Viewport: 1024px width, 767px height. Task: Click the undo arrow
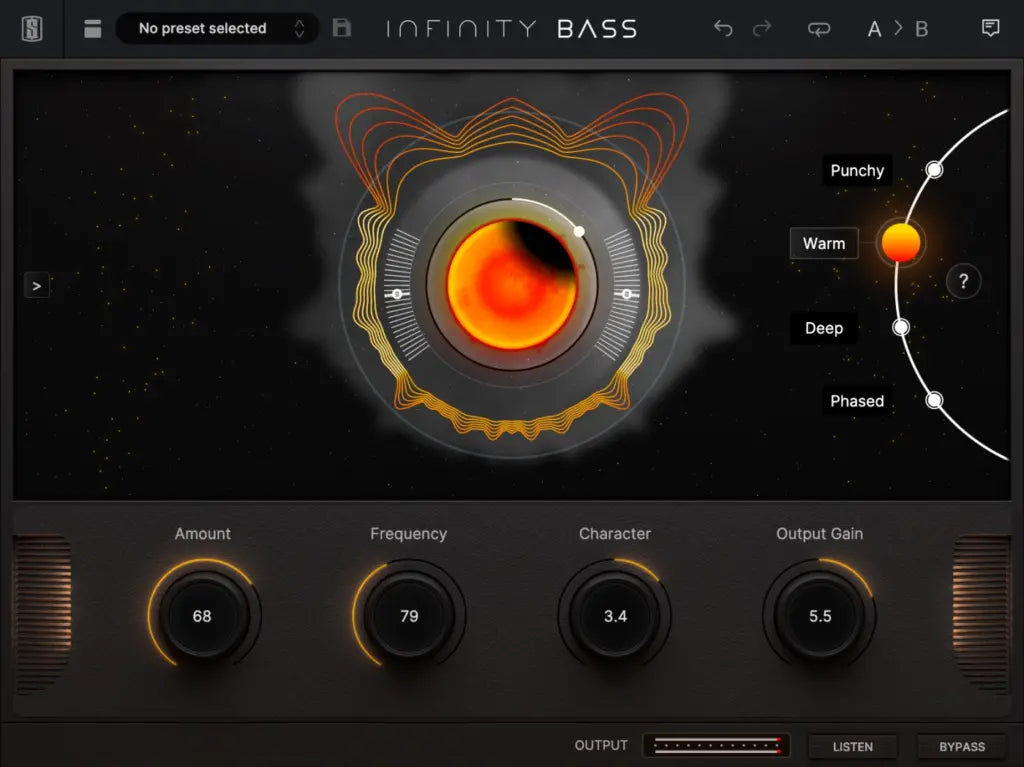pyautogui.click(x=723, y=28)
